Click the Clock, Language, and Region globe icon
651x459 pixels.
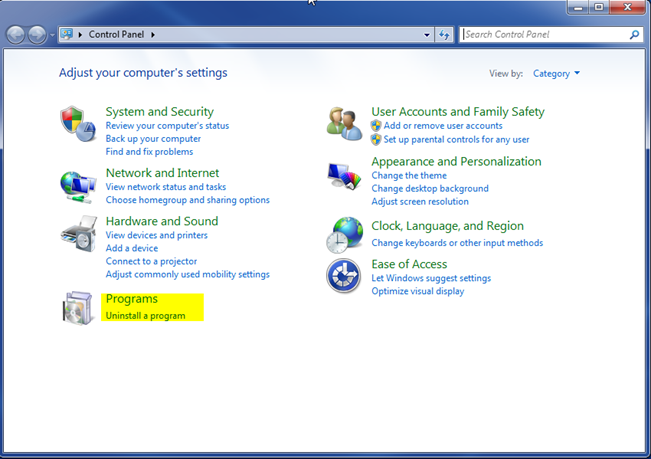pos(345,235)
